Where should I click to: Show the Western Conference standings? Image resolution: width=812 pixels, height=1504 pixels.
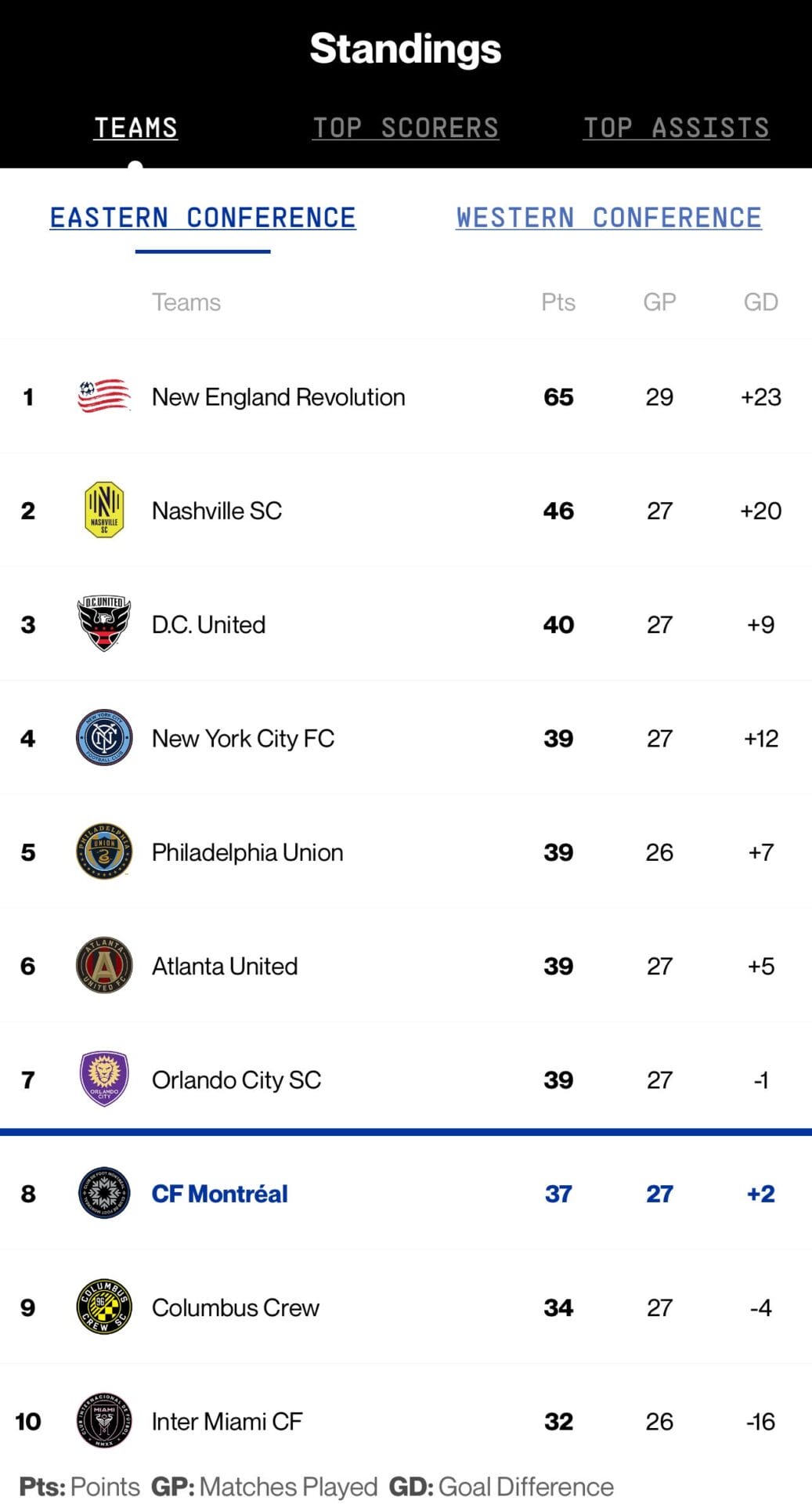click(608, 218)
